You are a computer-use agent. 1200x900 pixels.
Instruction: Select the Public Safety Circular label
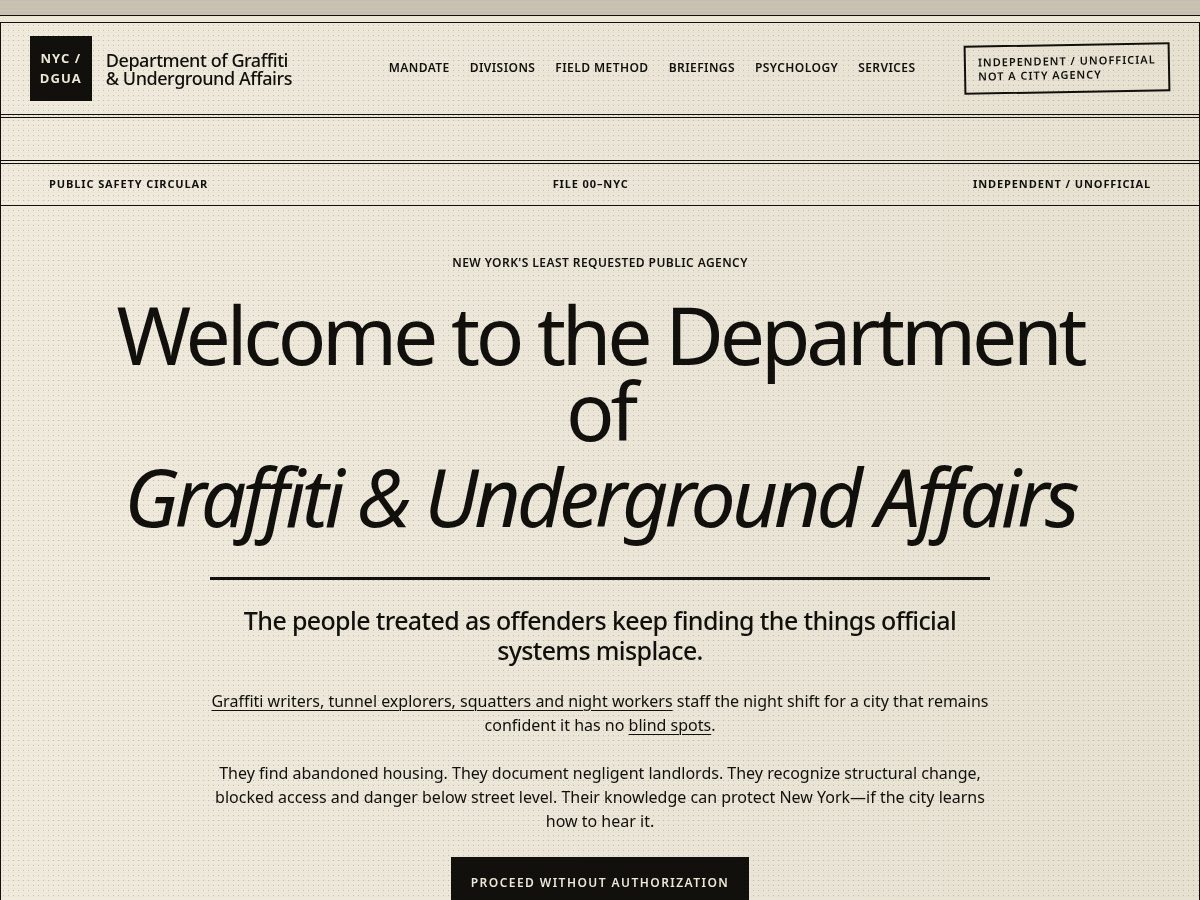(x=128, y=184)
